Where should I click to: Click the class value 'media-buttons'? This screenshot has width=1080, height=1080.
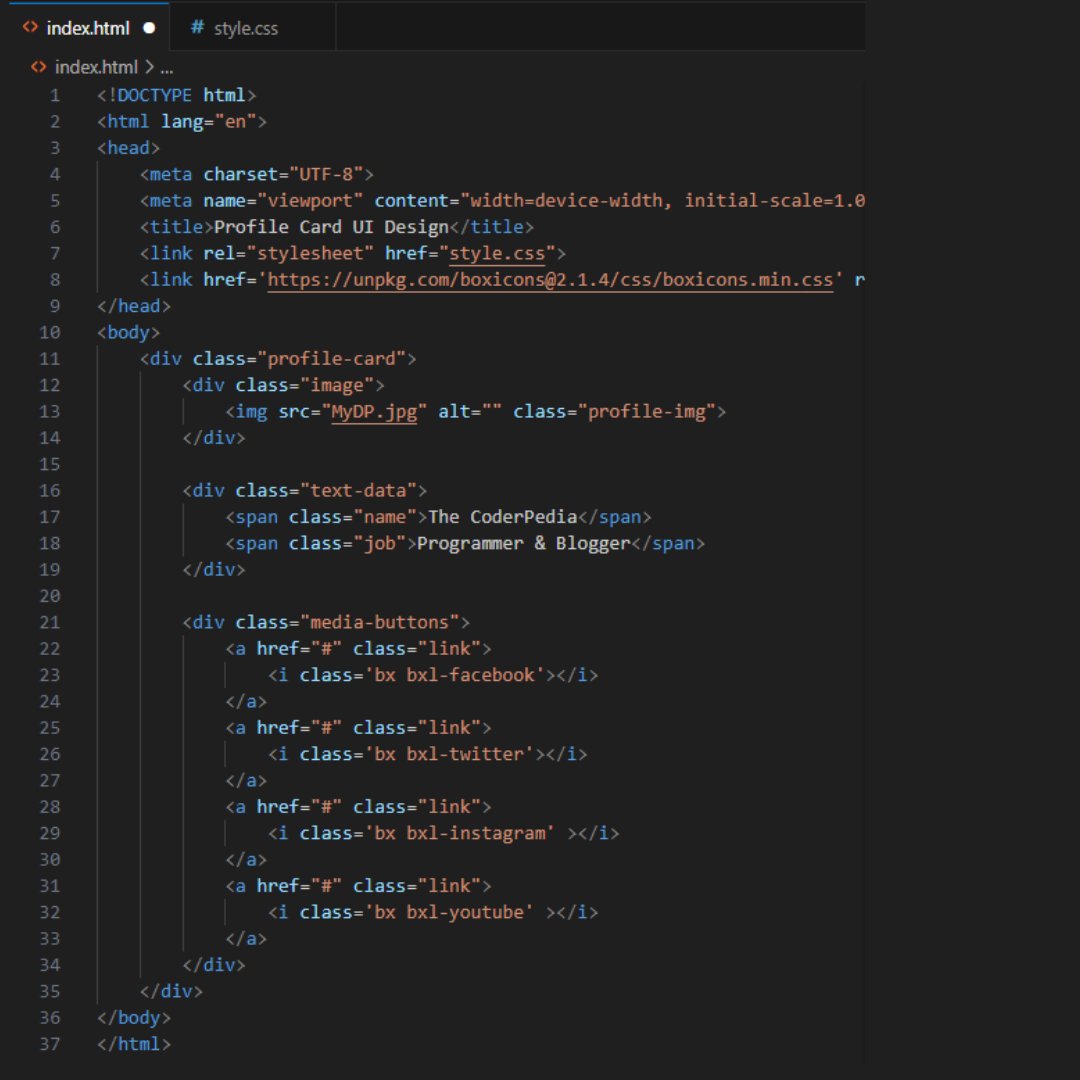(380, 622)
